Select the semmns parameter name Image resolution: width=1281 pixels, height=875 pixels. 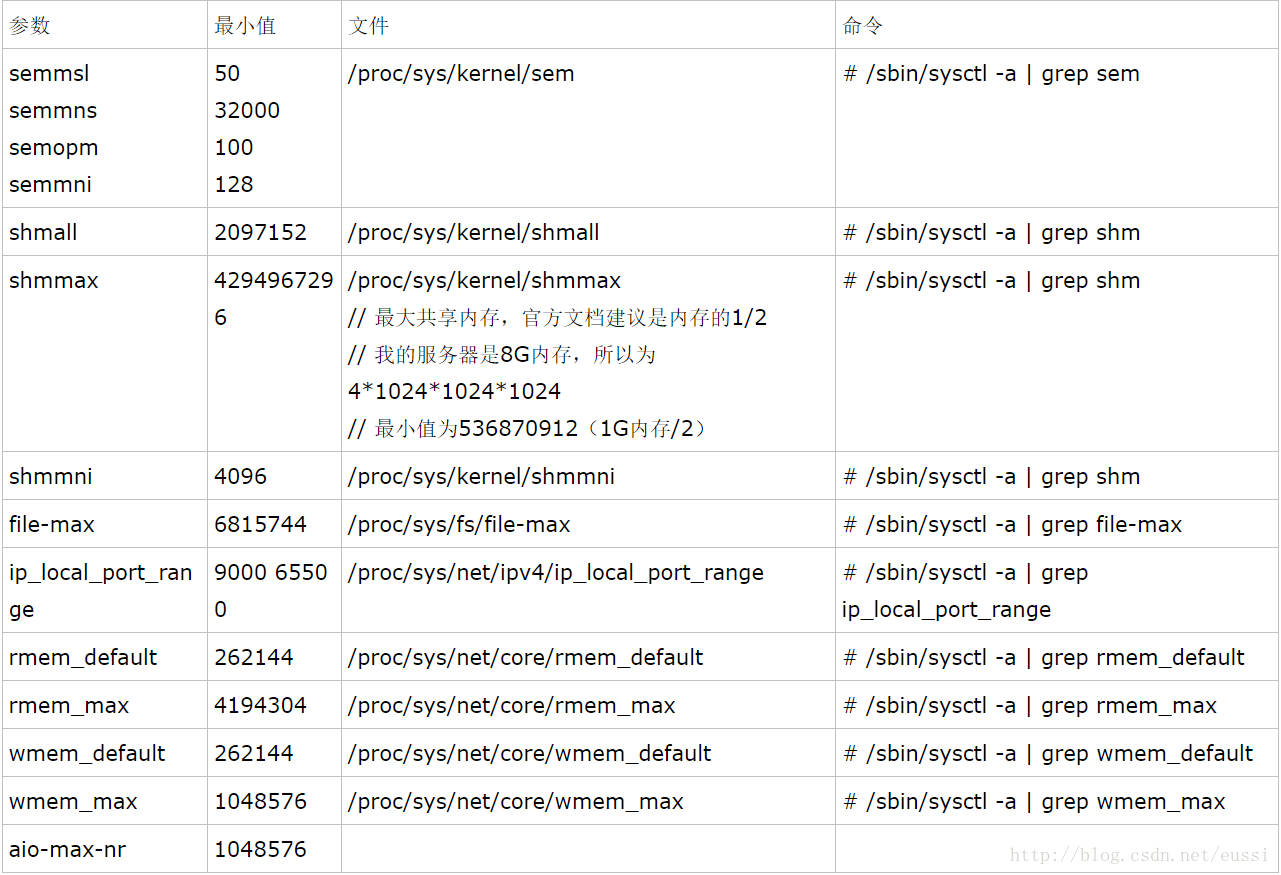[x=53, y=110]
